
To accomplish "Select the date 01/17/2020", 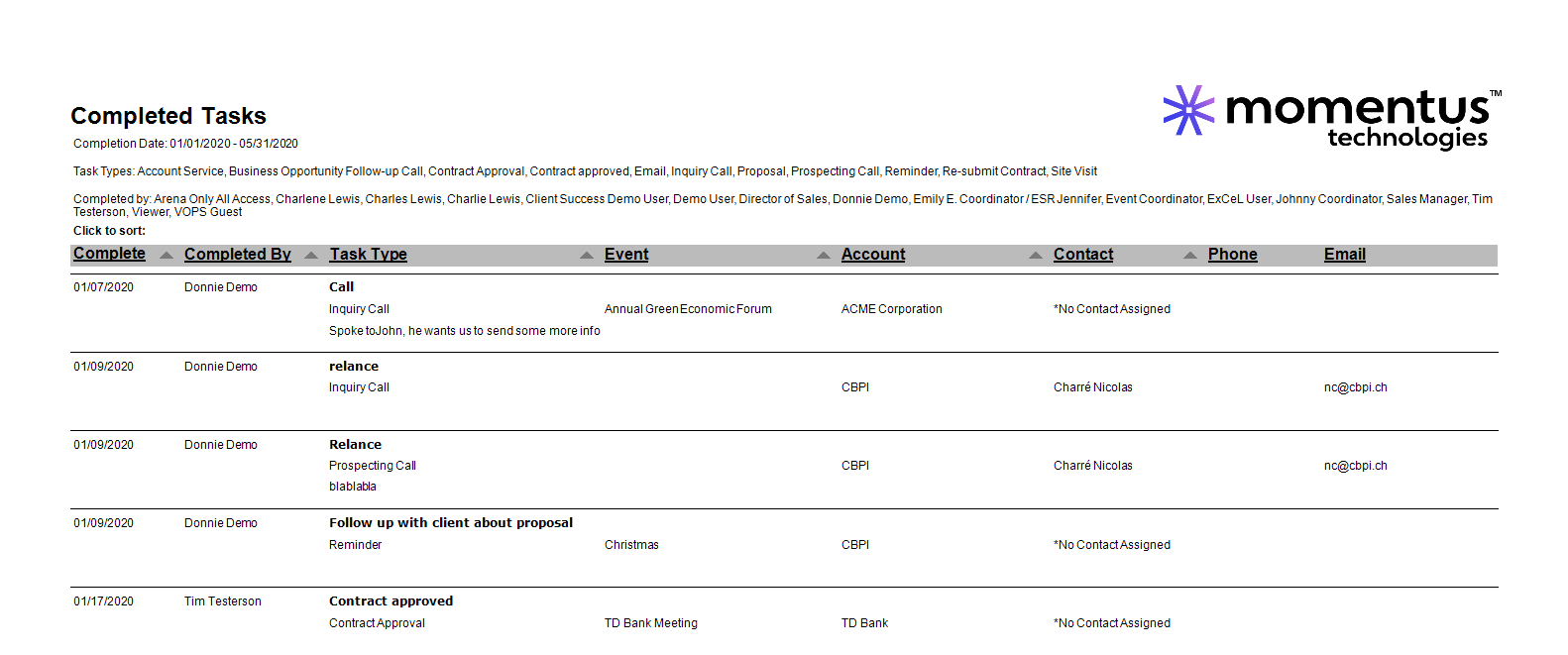I will tap(103, 601).
